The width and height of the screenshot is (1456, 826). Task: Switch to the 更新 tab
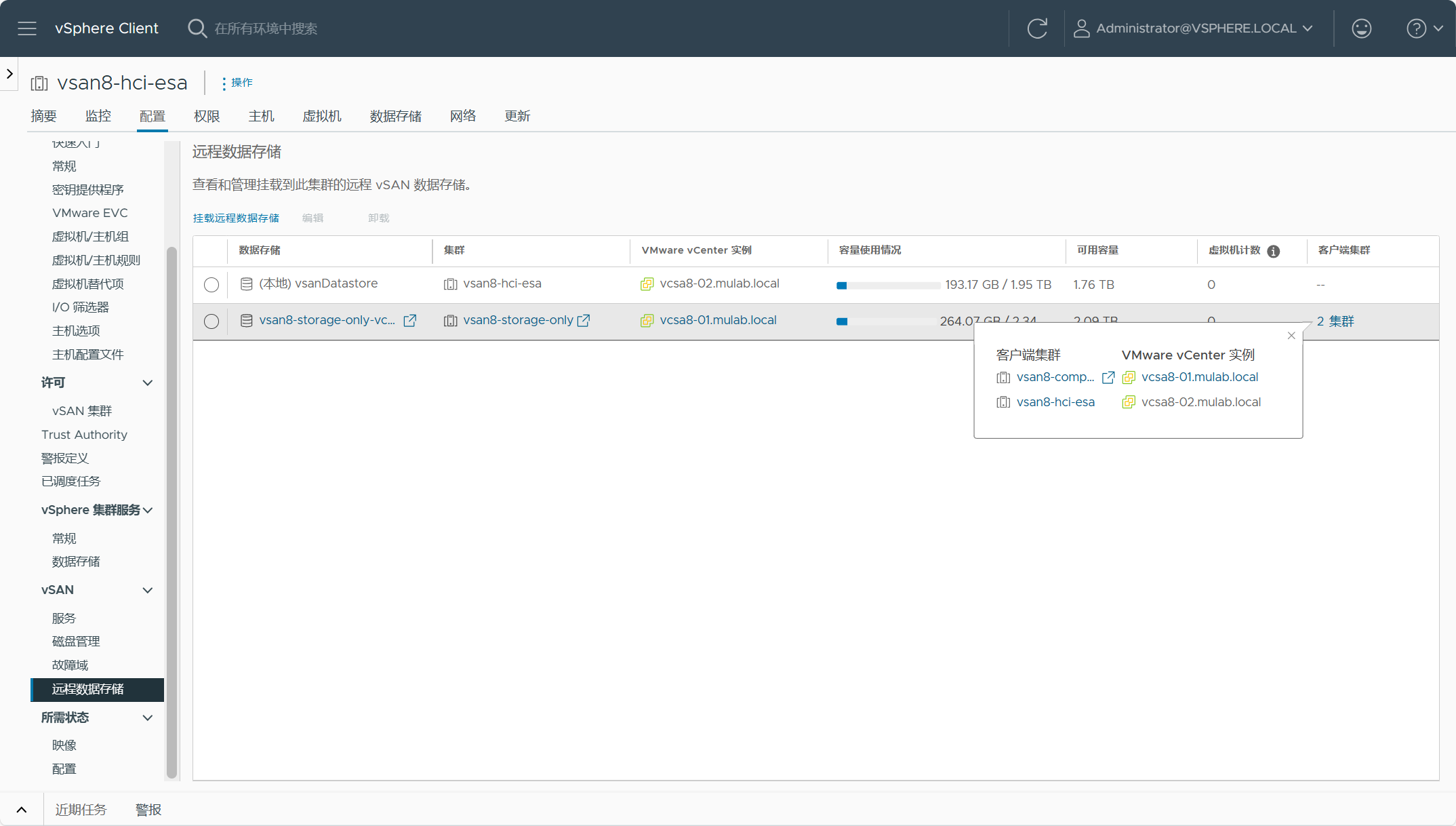tap(517, 116)
